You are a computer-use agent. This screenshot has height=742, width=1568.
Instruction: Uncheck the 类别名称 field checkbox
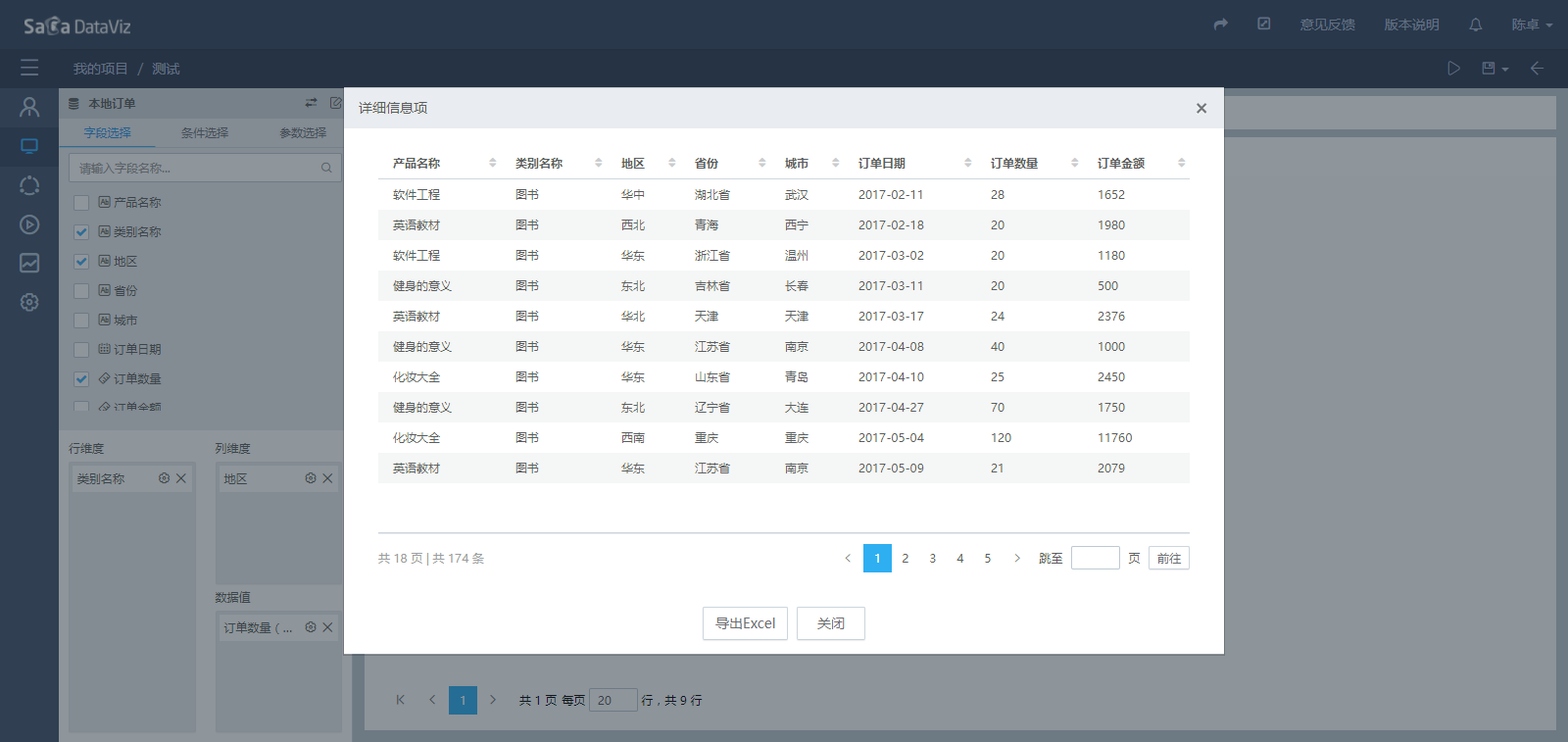point(81,232)
